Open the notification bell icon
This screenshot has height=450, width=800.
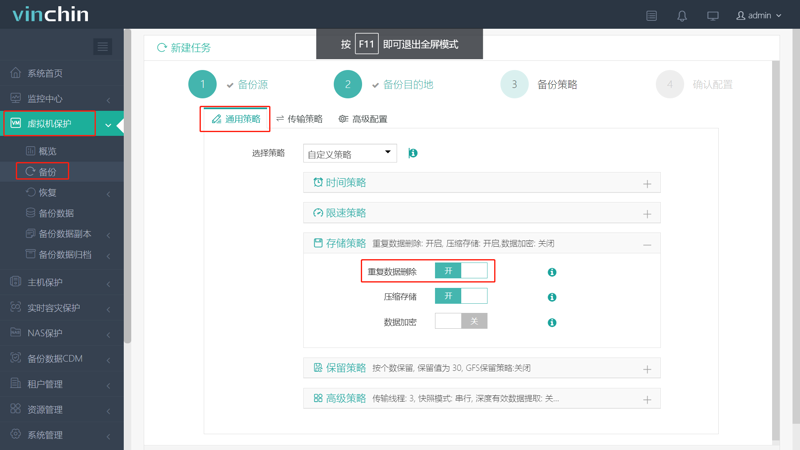click(682, 16)
